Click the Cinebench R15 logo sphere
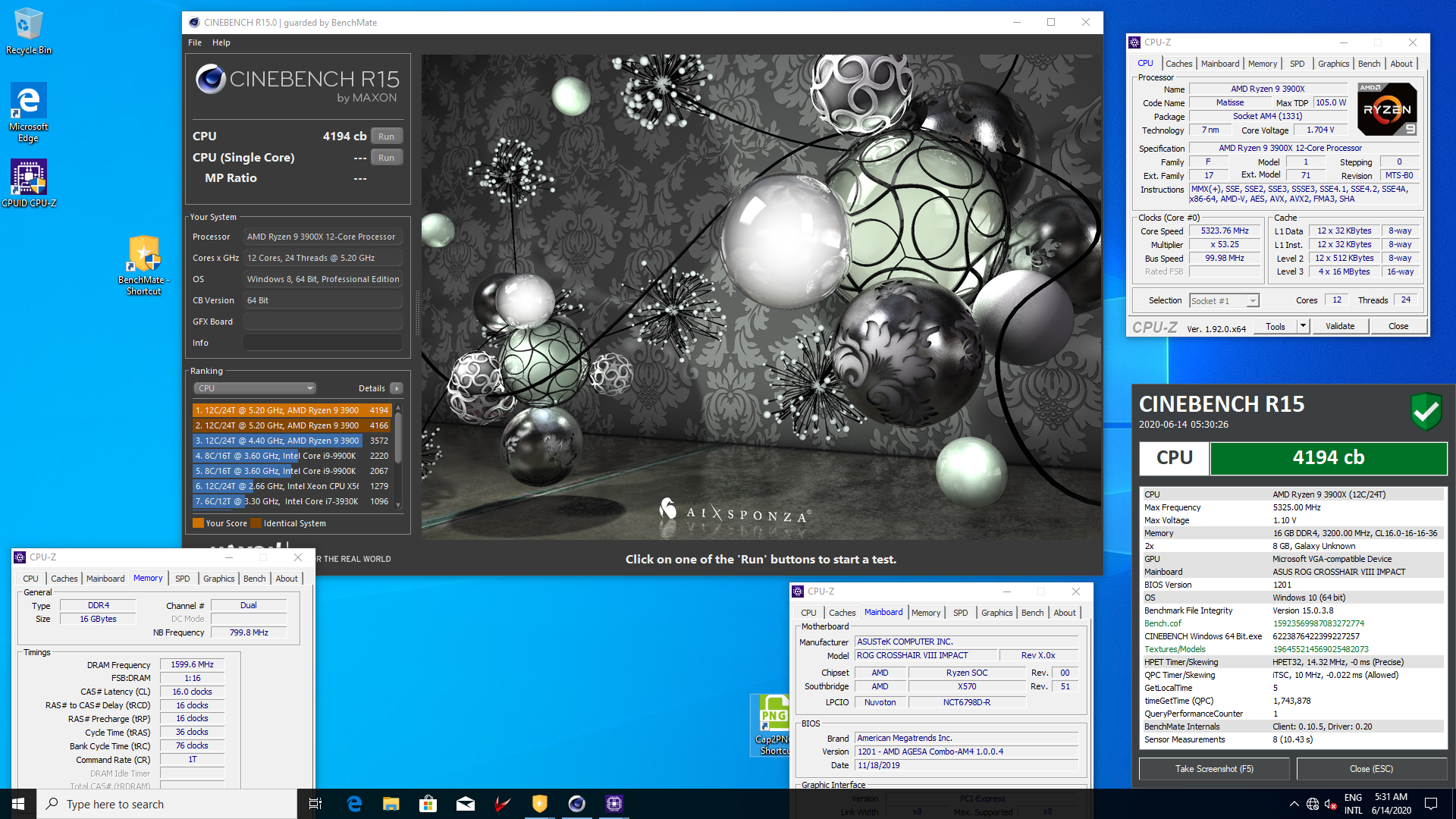The image size is (1456, 819). [x=211, y=79]
